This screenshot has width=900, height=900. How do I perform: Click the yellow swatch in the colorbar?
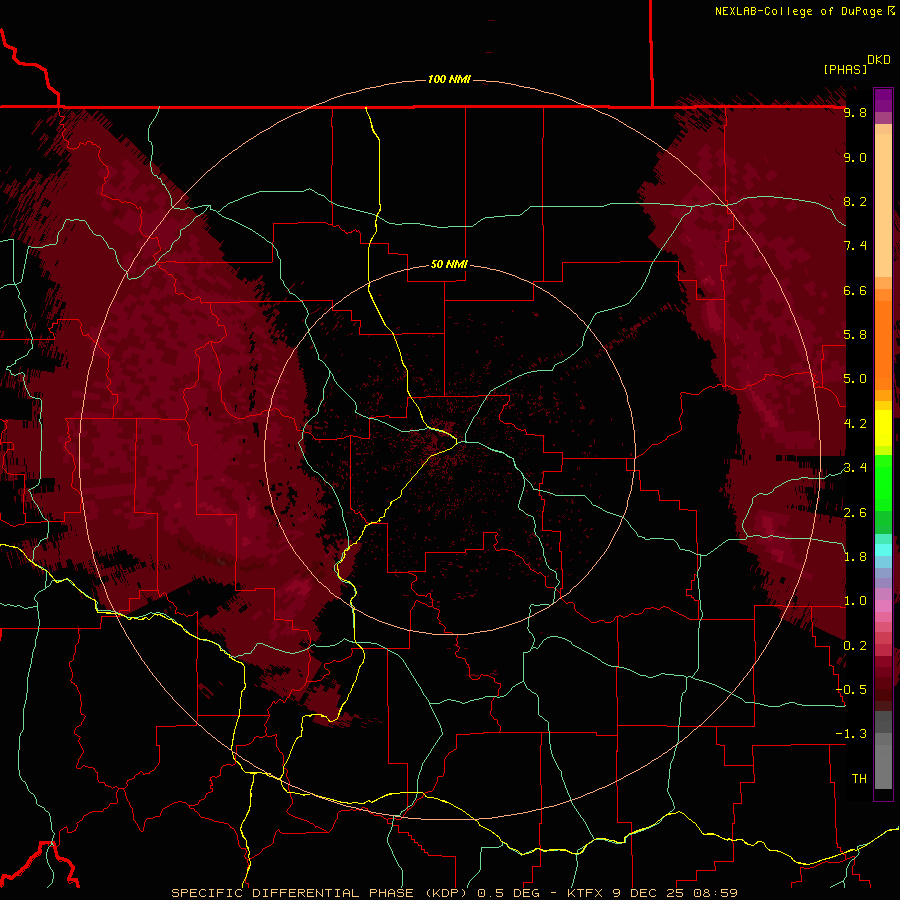[883, 428]
